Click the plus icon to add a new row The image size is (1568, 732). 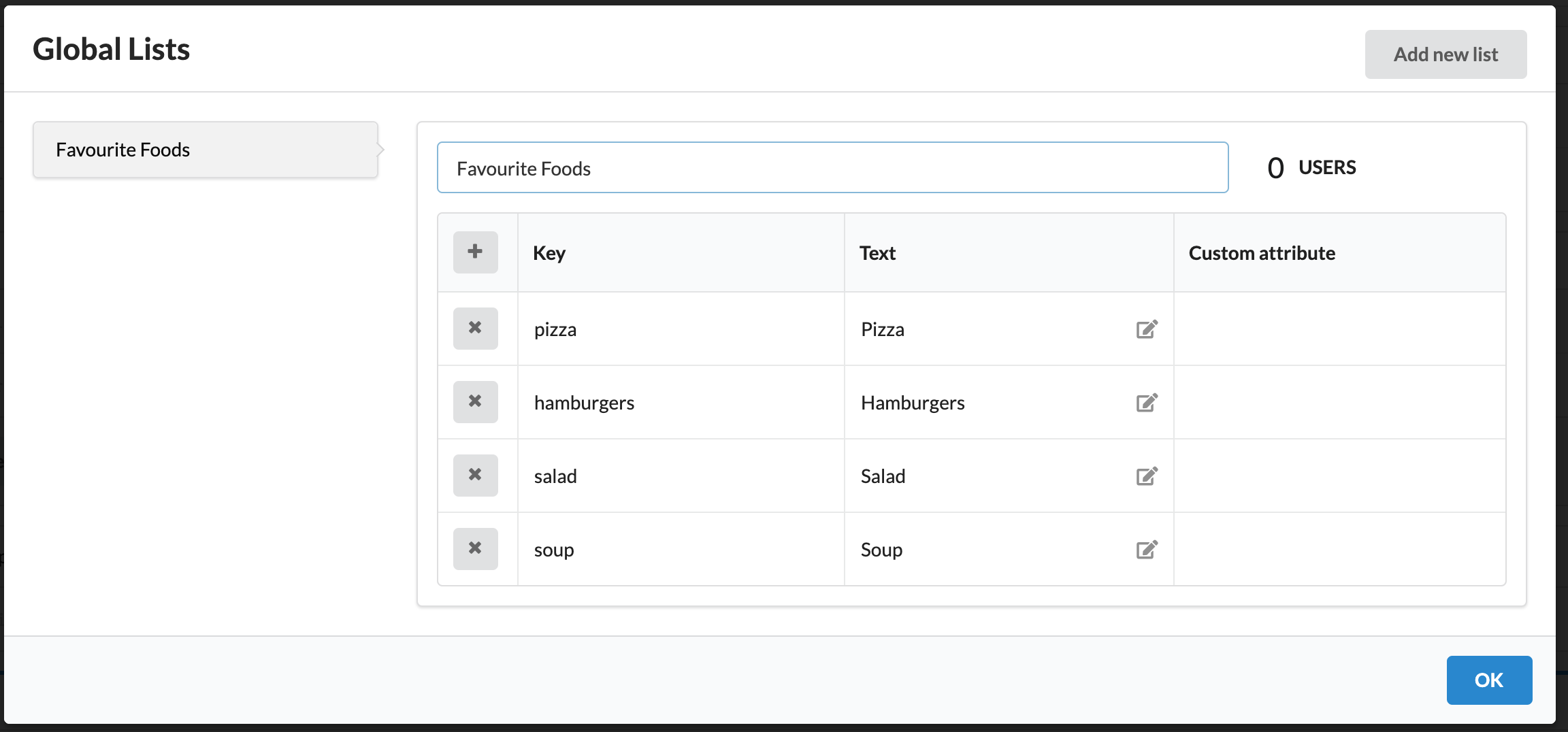click(475, 252)
